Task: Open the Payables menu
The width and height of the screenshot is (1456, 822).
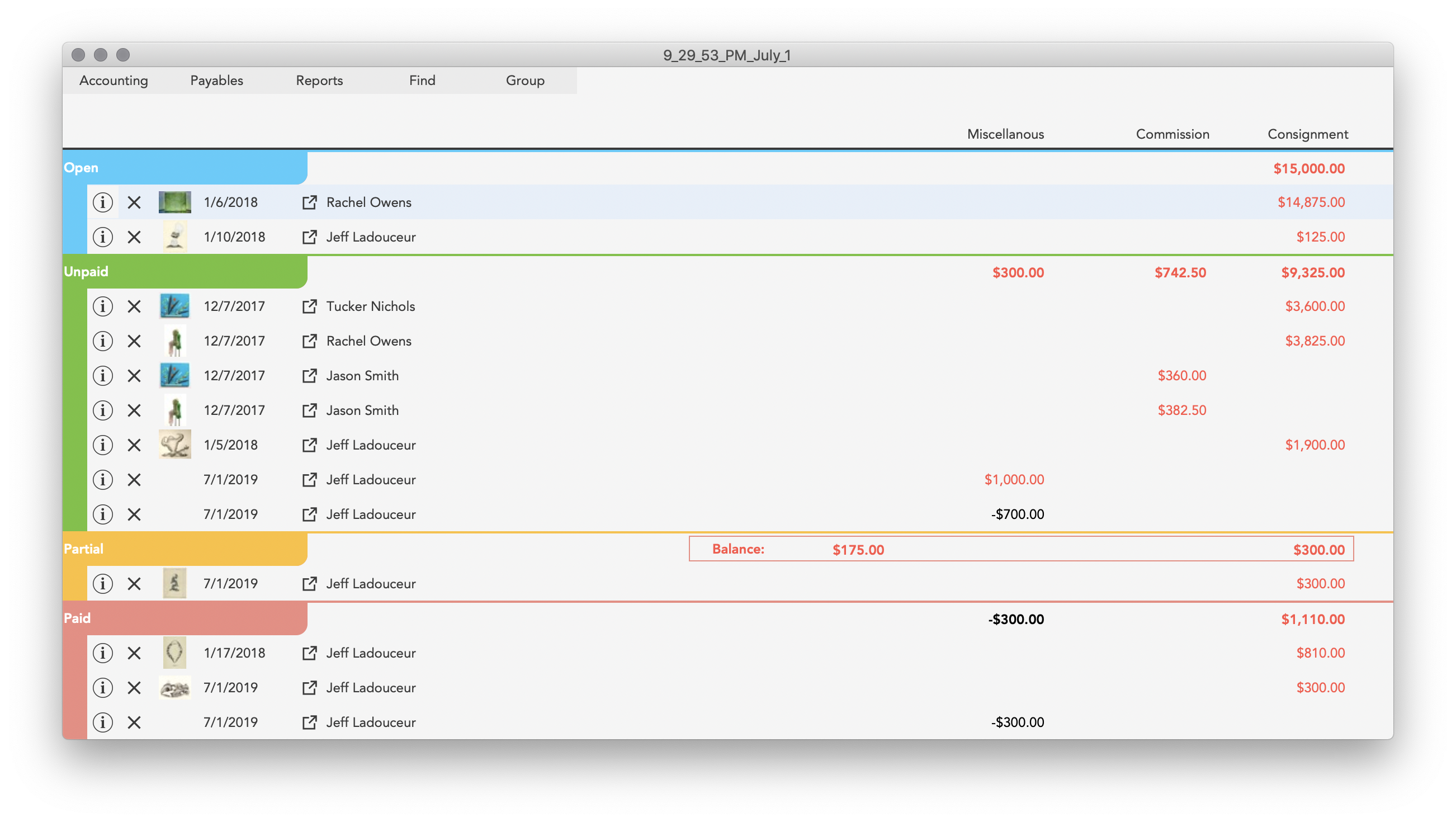Action: coord(216,81)
